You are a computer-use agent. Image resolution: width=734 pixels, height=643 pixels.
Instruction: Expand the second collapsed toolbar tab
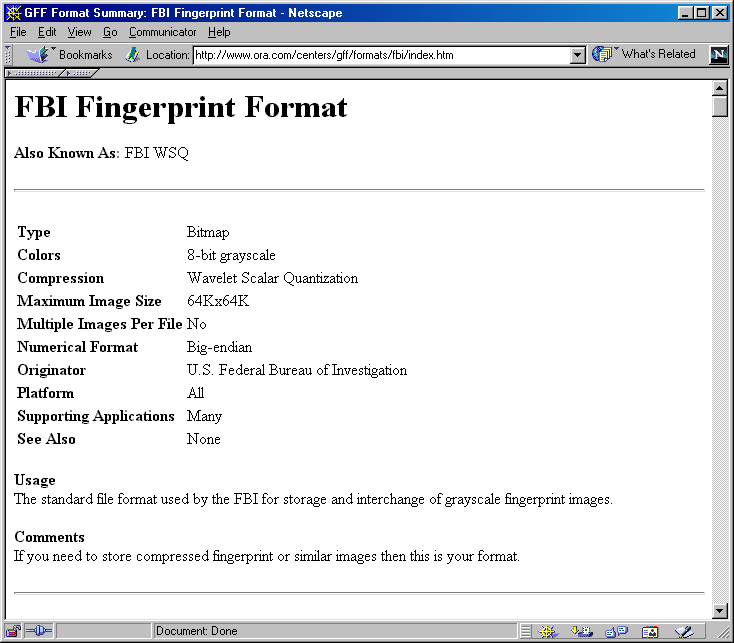click(80, 73)
